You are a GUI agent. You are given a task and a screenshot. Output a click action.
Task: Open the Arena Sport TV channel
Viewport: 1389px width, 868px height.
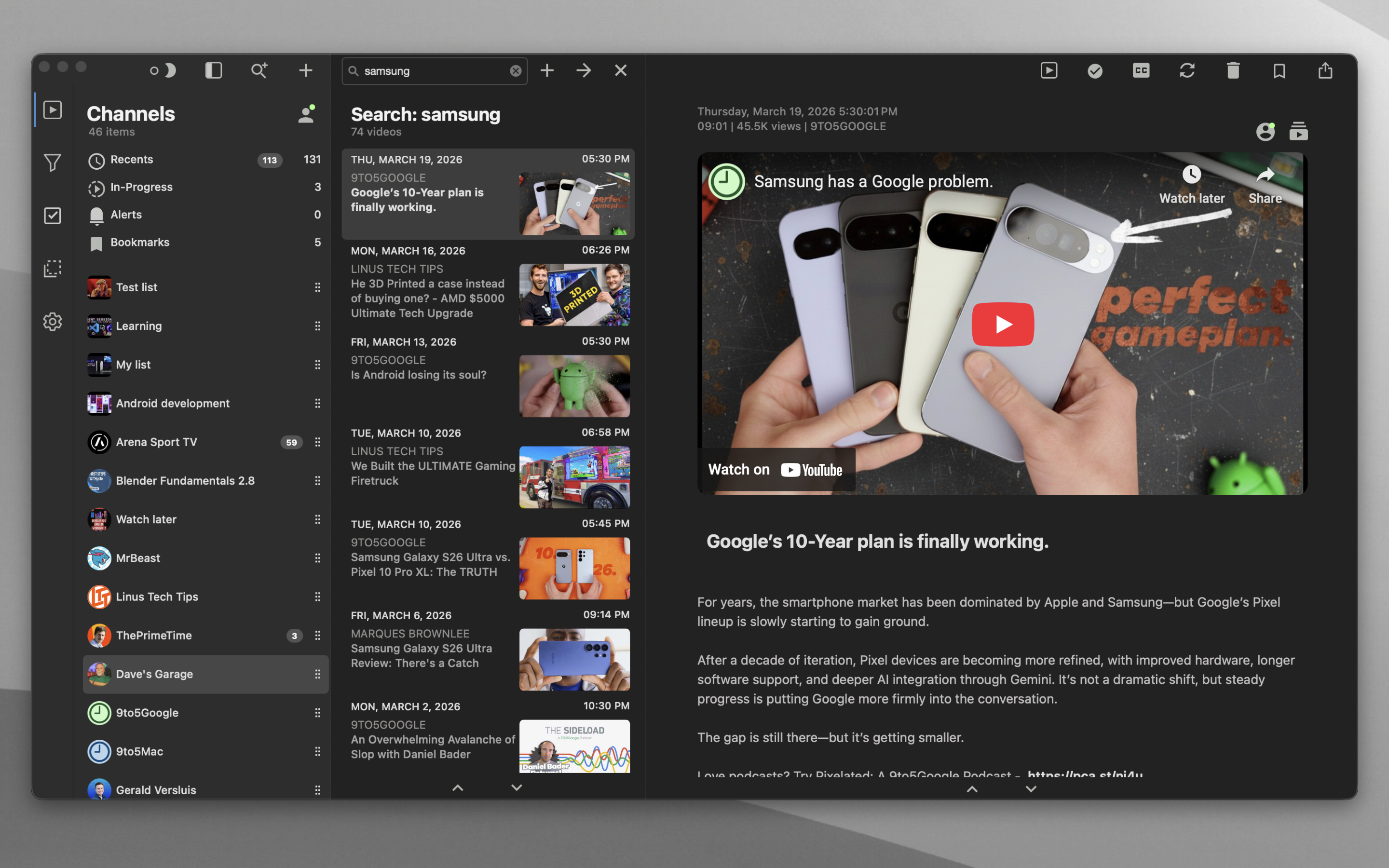(x=205, y=442)
